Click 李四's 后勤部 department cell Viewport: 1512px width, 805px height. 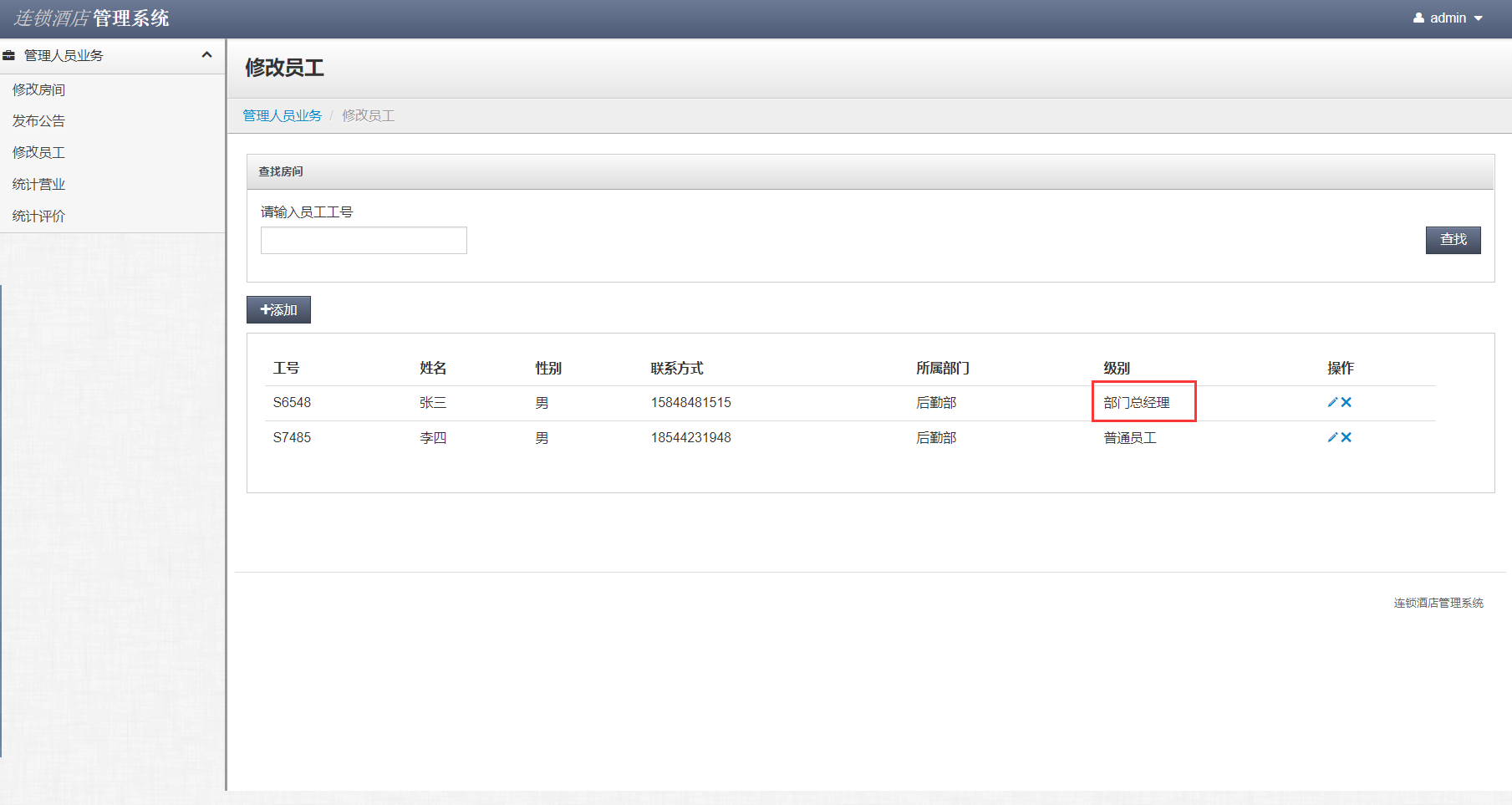point(936,438)
